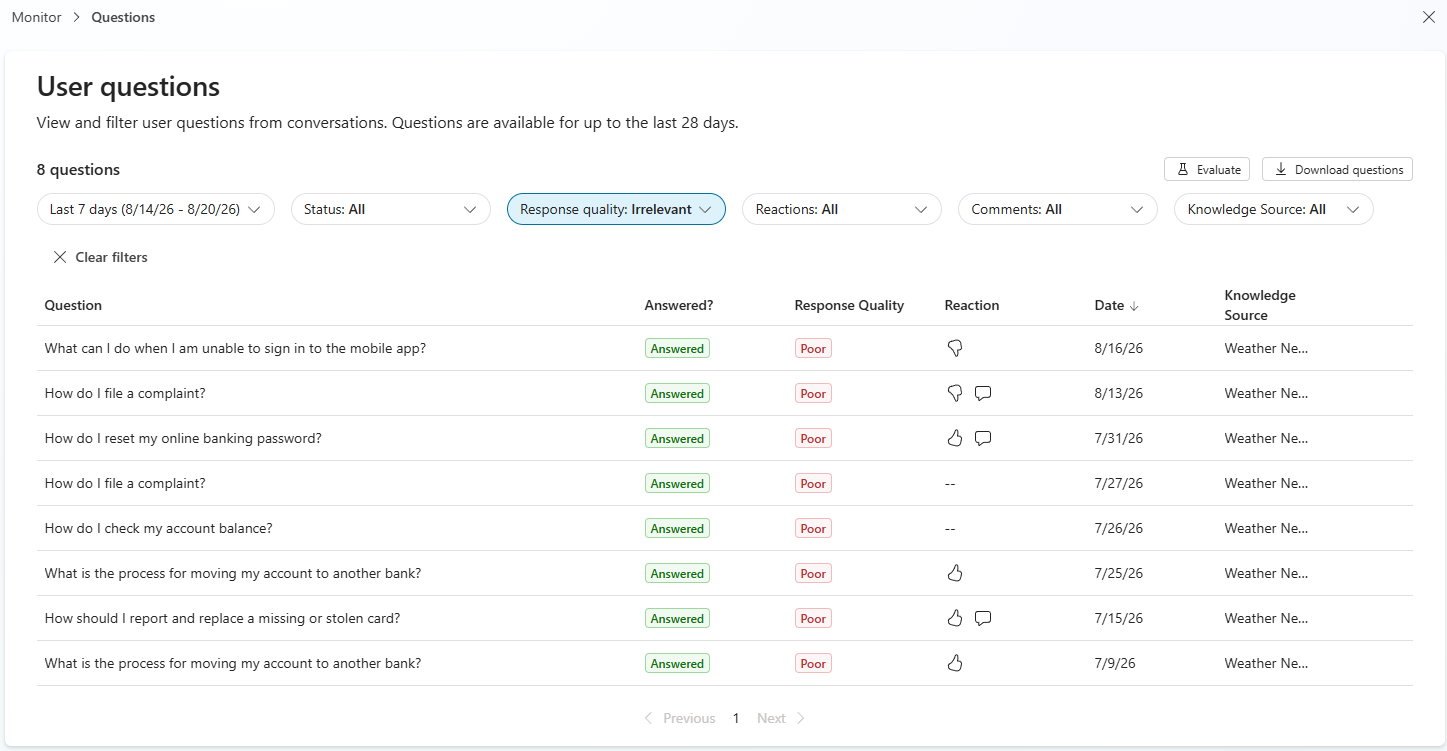The image size is (1447, 751).
Task: Click the Answered badge on the 7/15/26 row
Action: tap(677, 619)
